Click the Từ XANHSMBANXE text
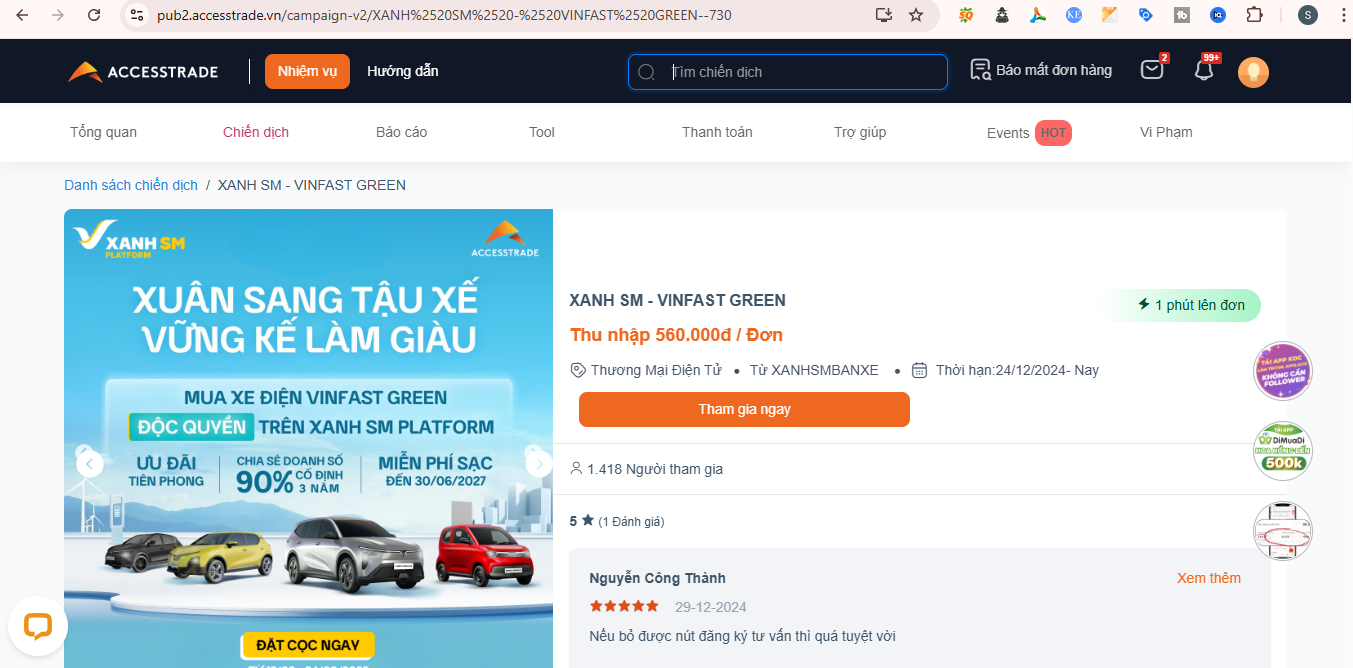The width and height of the screenshot is (1353, 668). [x=815, y=370]
